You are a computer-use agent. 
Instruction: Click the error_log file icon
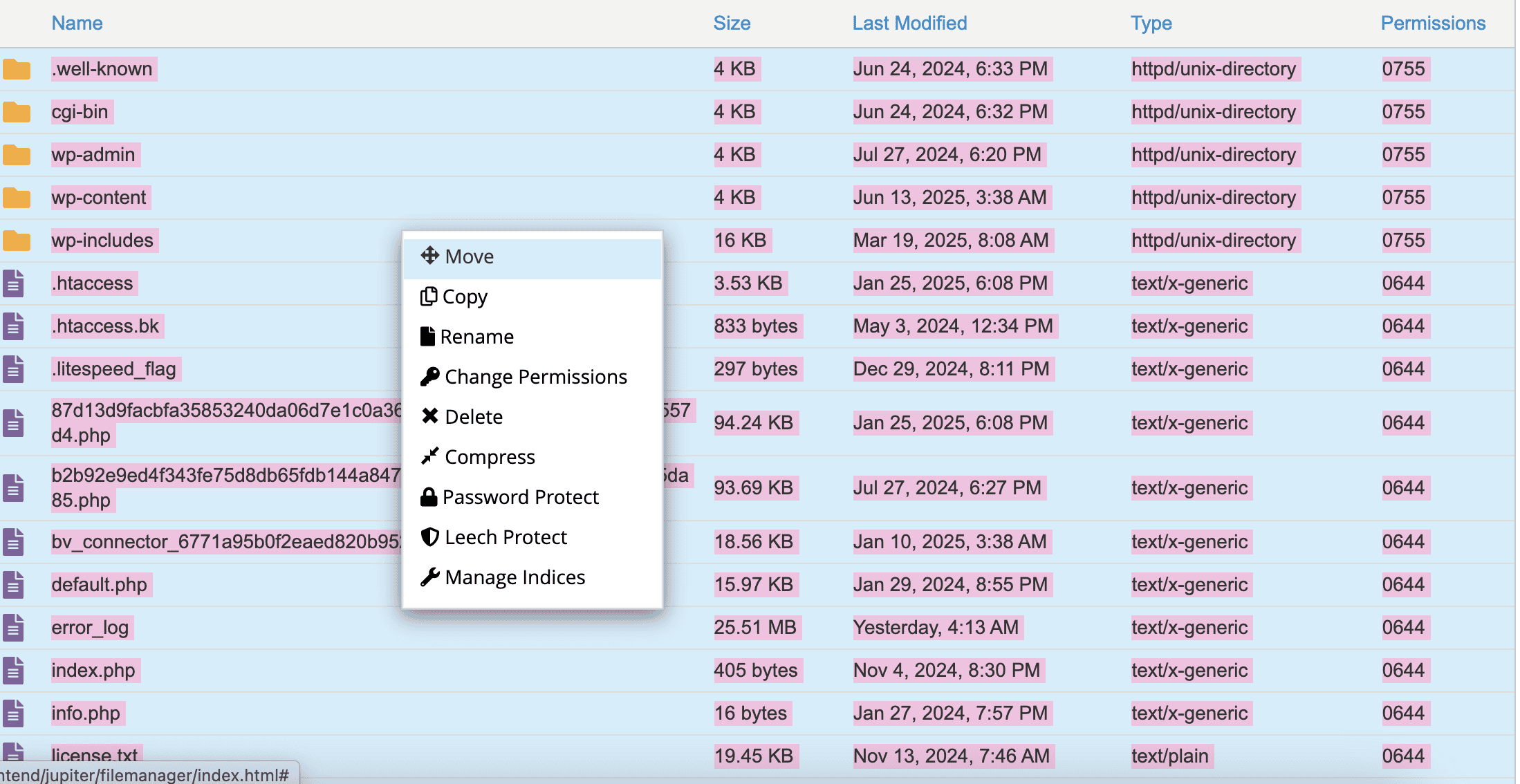[13, 628]
